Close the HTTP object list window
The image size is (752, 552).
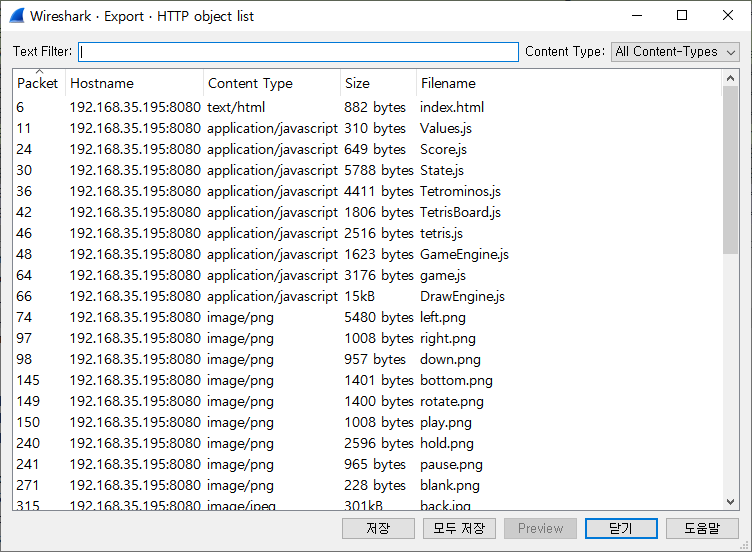pyautogui.click(x=728, y=15)
